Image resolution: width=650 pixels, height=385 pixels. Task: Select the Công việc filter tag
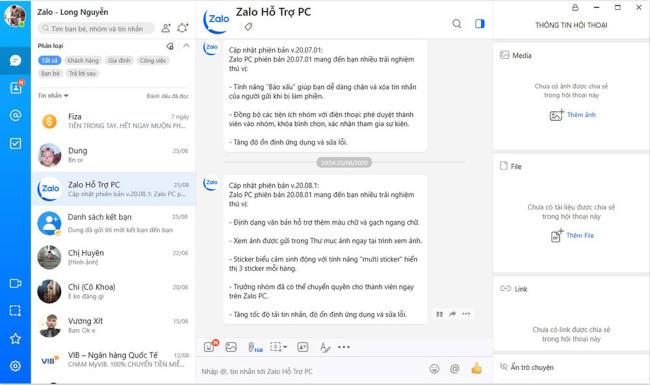pyautogui.click(x=153, y=61)
